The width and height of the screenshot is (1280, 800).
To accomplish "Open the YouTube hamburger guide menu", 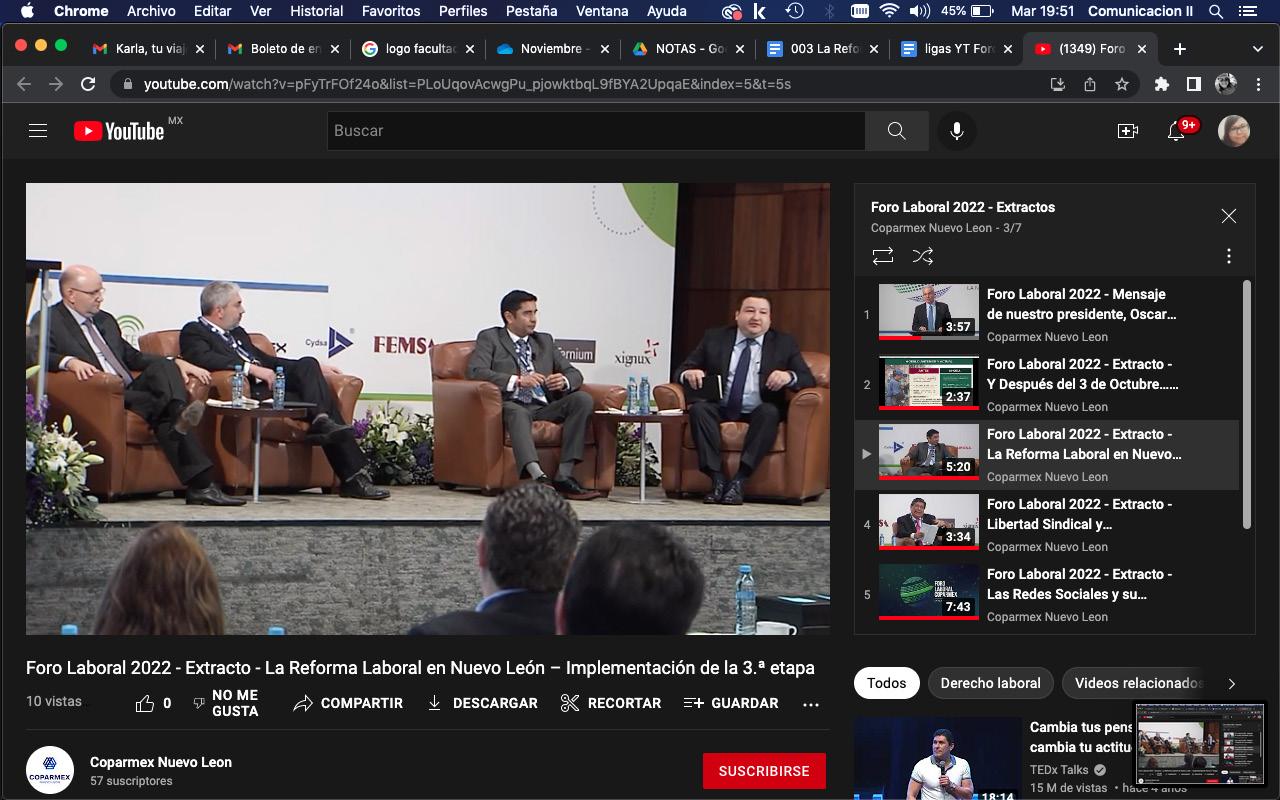I will coord(38,131).
